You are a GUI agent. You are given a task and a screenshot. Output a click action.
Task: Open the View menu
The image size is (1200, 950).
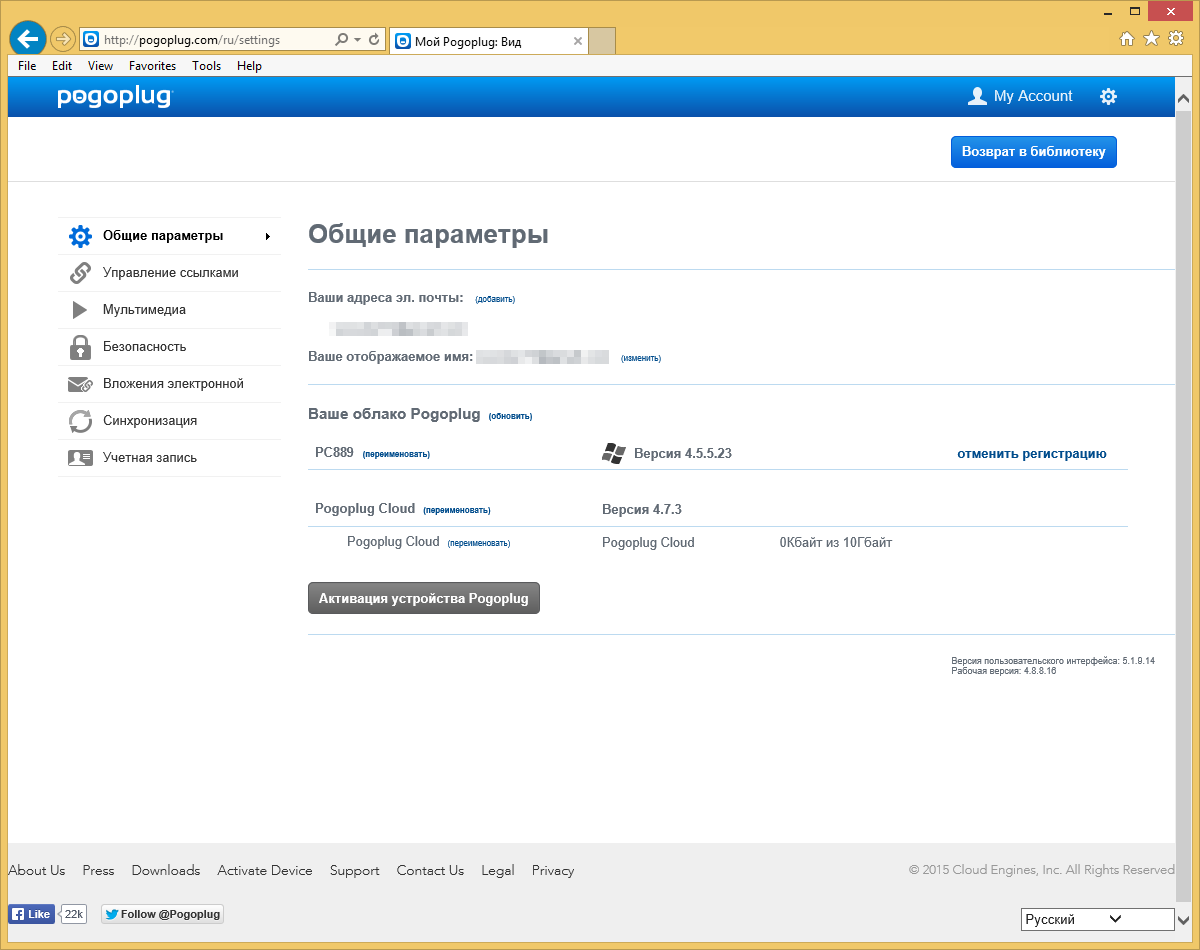pos(100,66)
